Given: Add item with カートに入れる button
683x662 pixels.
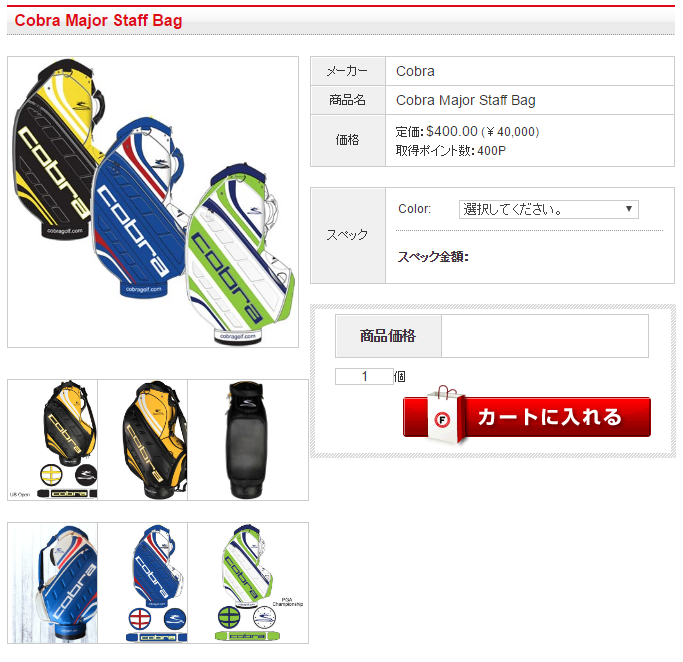Looking at the screenshot, I should [527, 416].
